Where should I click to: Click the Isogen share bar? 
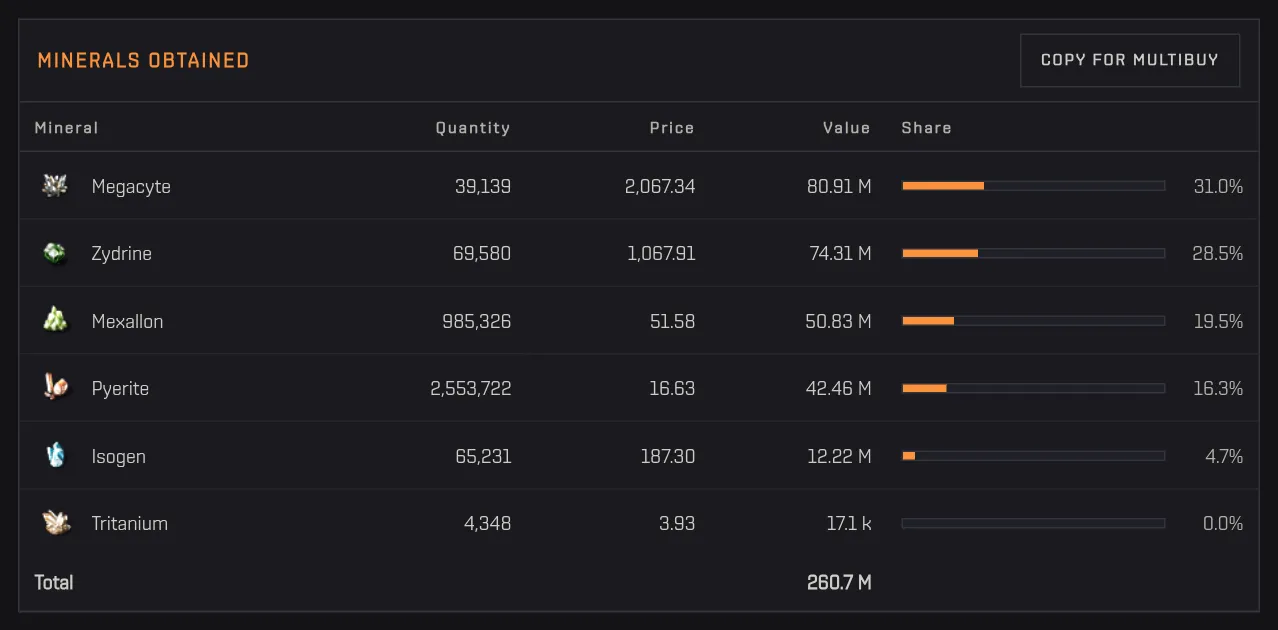[1034, 456]
